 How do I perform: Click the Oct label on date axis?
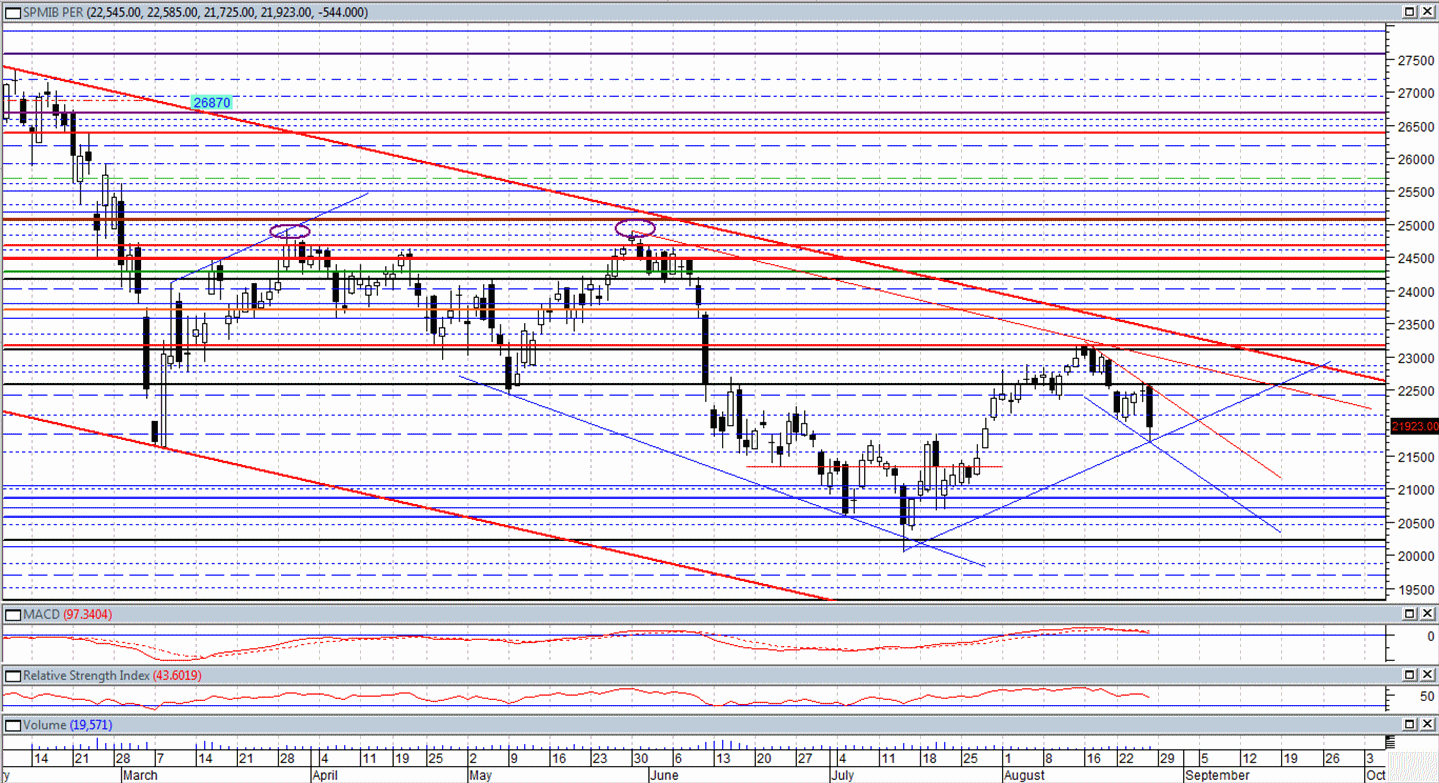pyautogui.click(x=1376, y=775)
